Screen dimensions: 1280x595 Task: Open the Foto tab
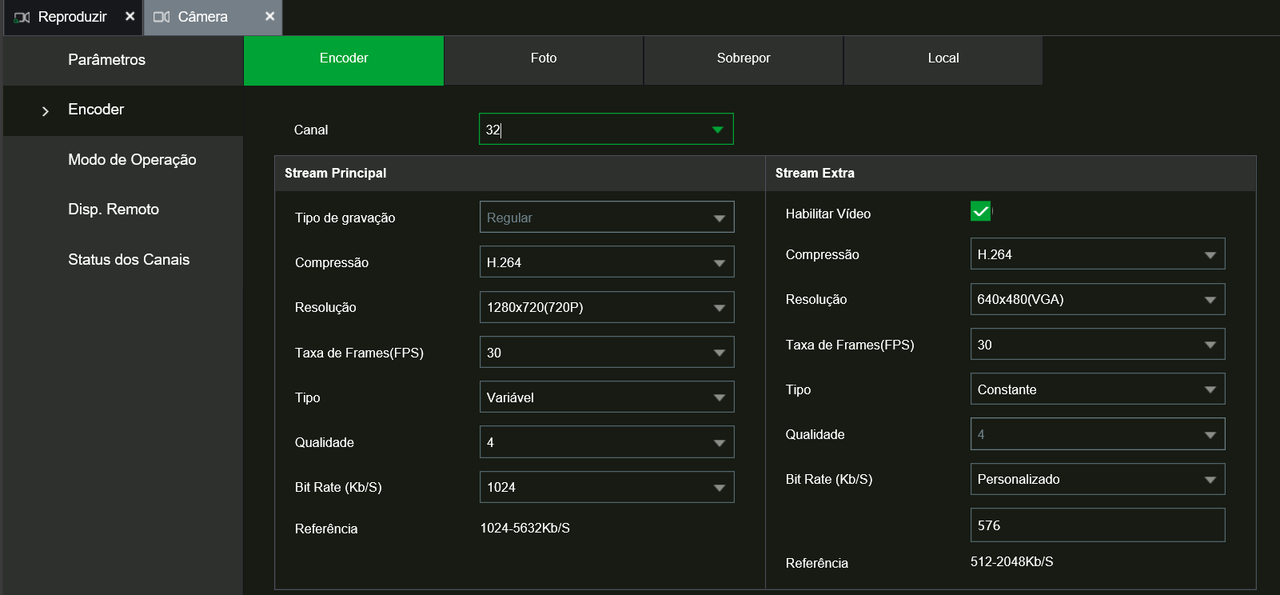(544, 60)
